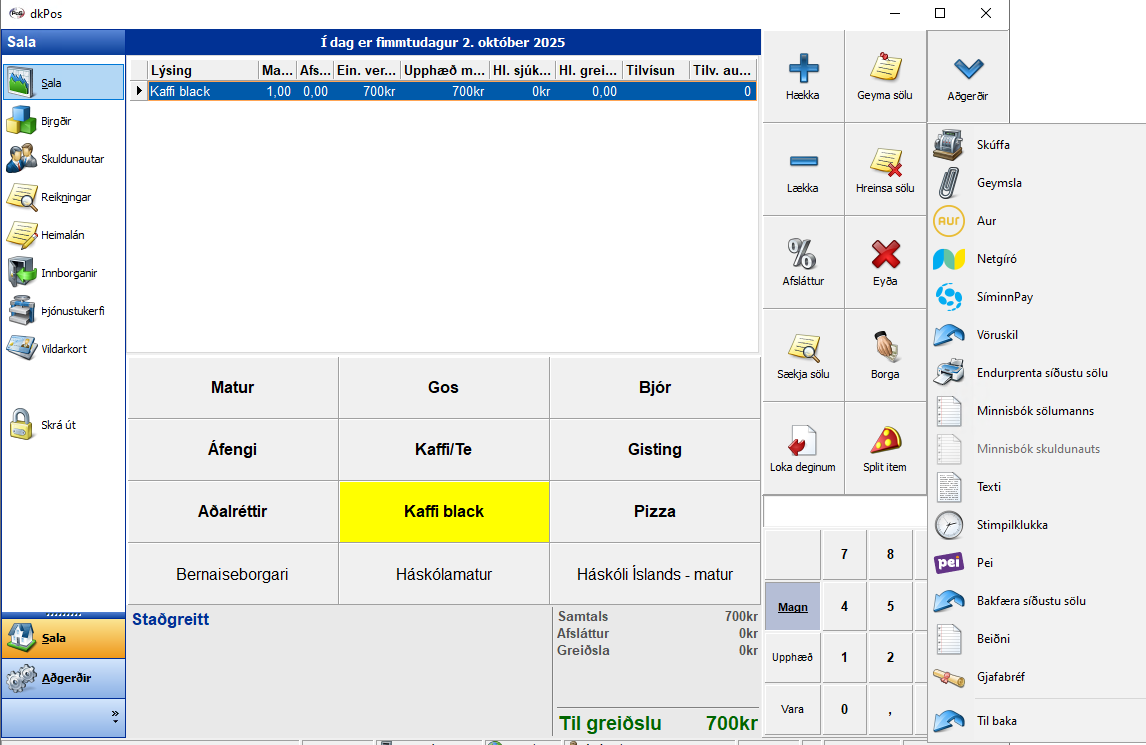The width and height of the screenshot is (1146, 745).
Task: Click the yellow Kaffi black tile
Action: 443,511
